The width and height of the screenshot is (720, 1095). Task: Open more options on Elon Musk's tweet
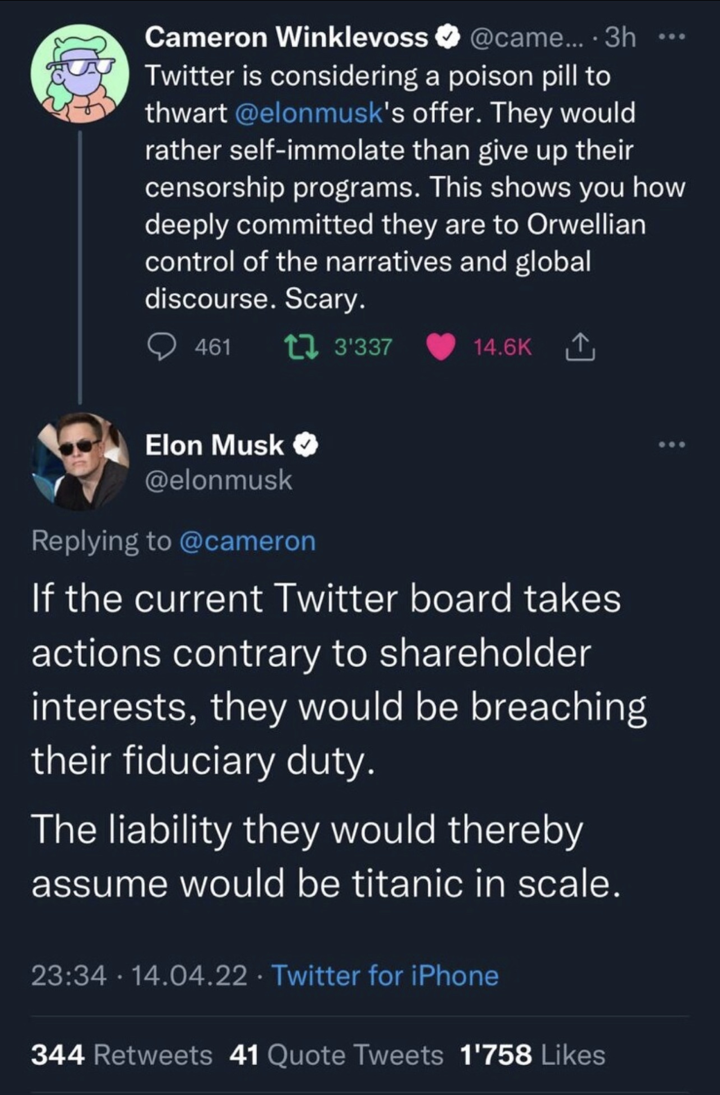[x=668, y=443]
